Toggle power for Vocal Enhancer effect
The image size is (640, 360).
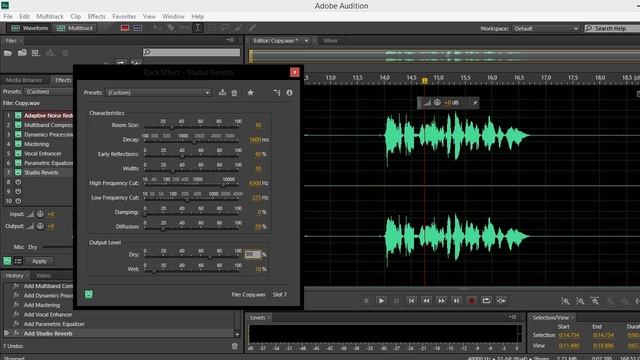18,153
